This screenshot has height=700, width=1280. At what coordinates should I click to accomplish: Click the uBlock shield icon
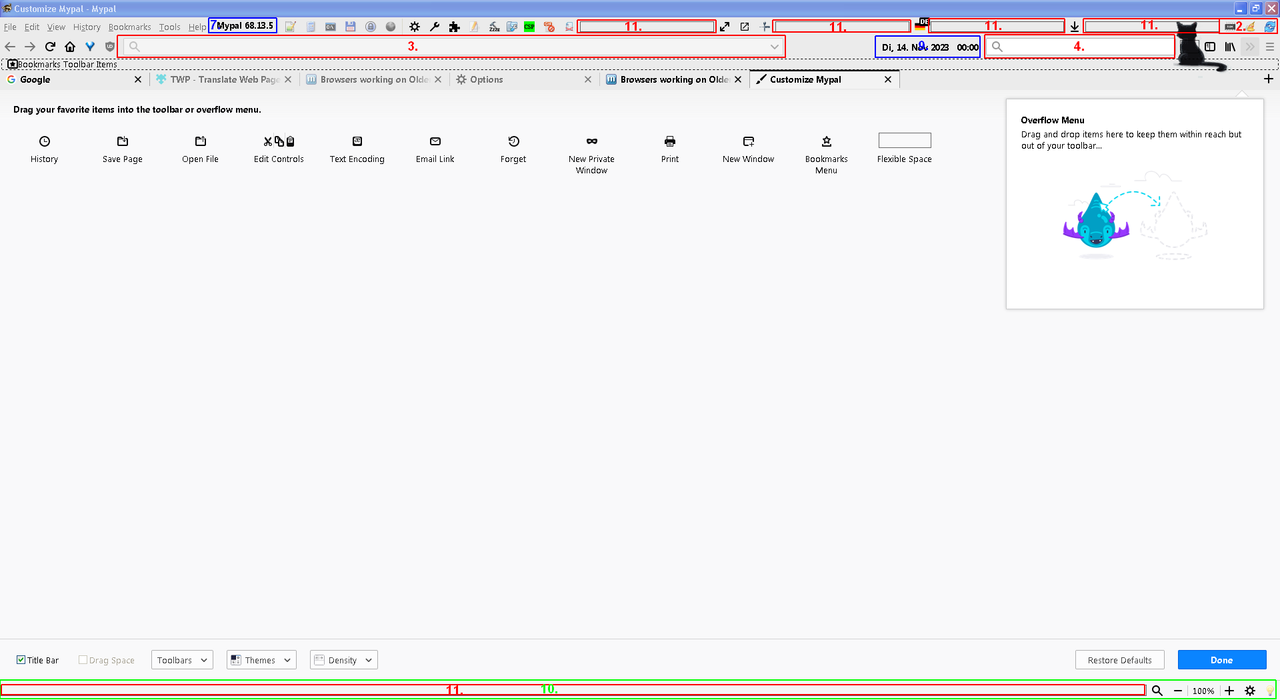pos(110,46)
